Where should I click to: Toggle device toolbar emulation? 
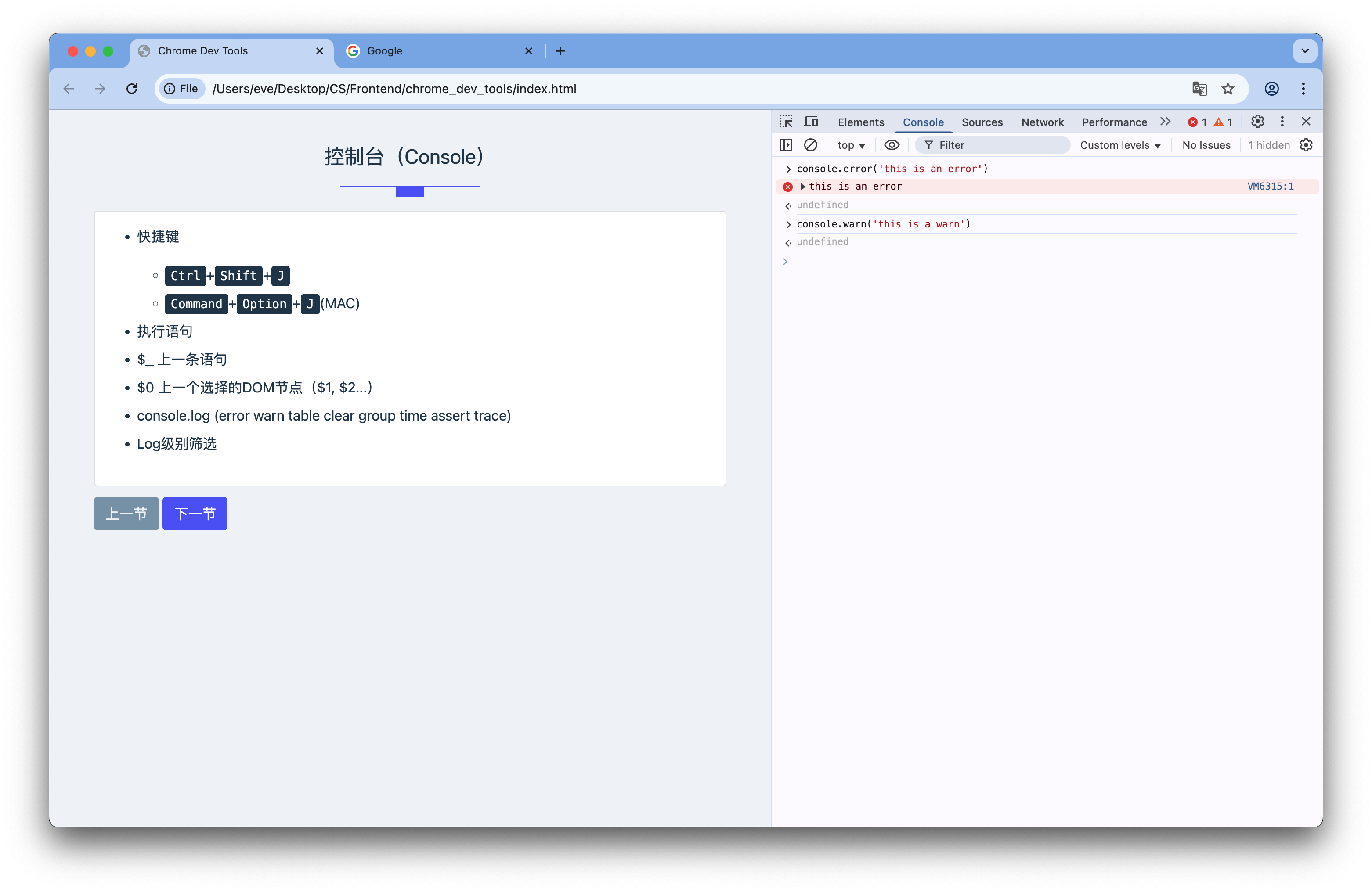(x=811, y=122)
